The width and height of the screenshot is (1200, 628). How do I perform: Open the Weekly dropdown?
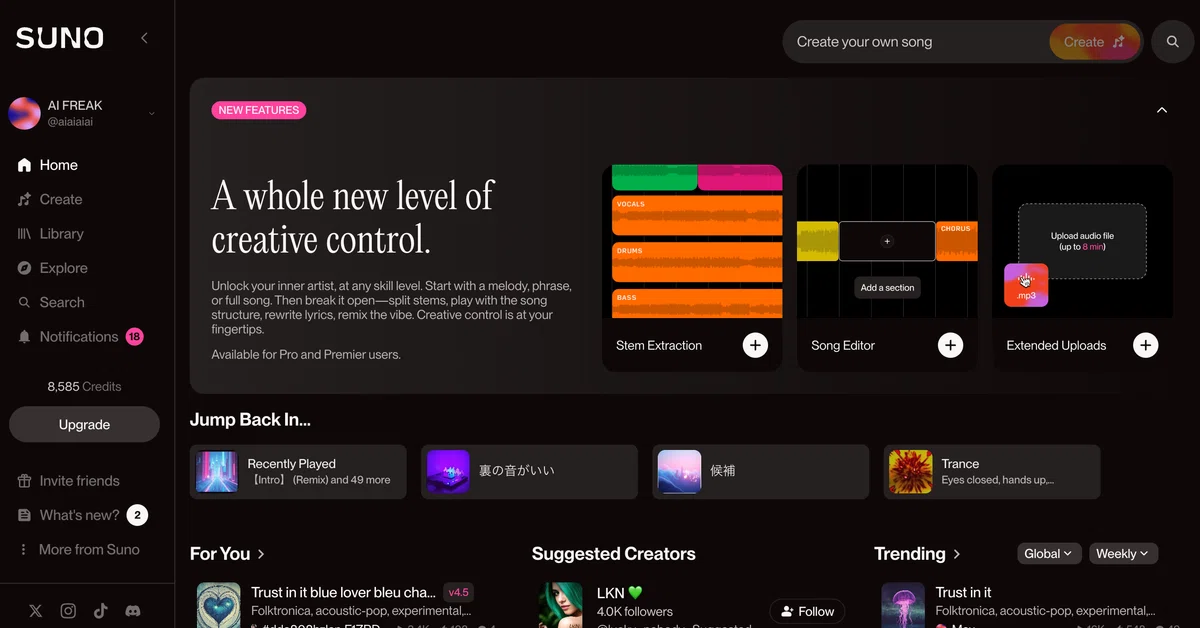click(1123, 553)
